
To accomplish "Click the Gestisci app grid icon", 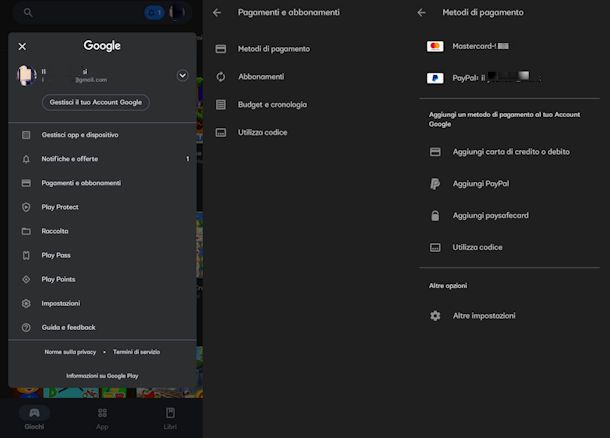I will [x=26, y=135].
